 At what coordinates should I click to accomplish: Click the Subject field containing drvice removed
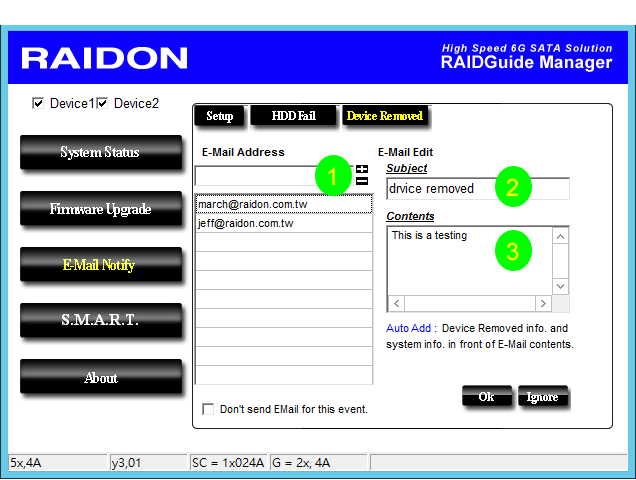[x=478, y=189]
